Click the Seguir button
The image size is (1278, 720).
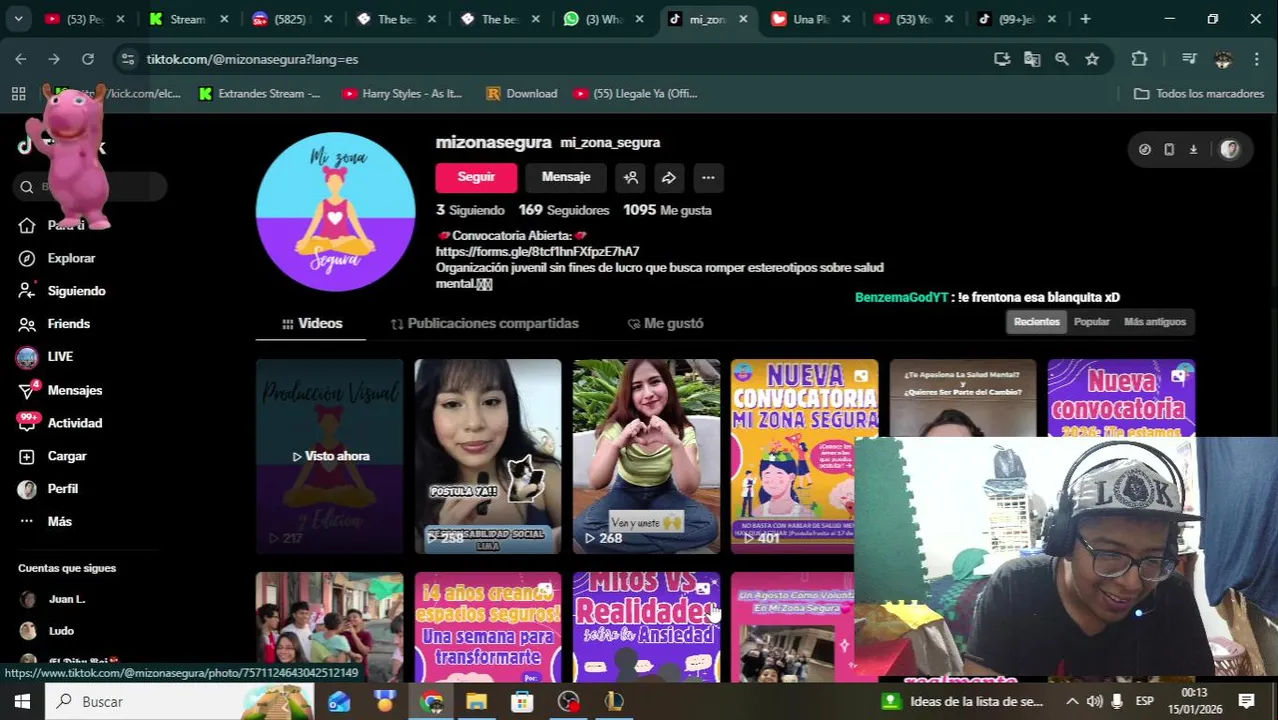click(476, 177)
